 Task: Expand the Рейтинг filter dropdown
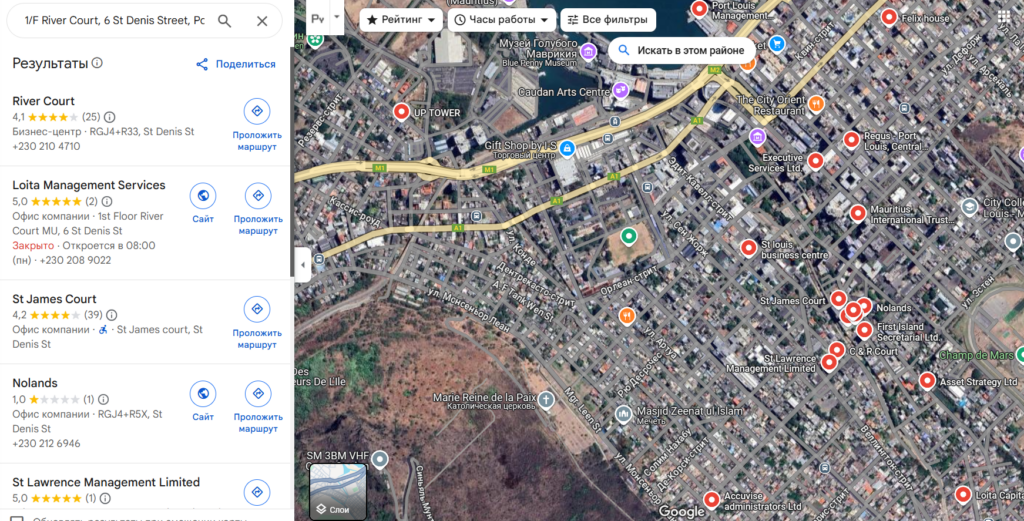(401, 20)
